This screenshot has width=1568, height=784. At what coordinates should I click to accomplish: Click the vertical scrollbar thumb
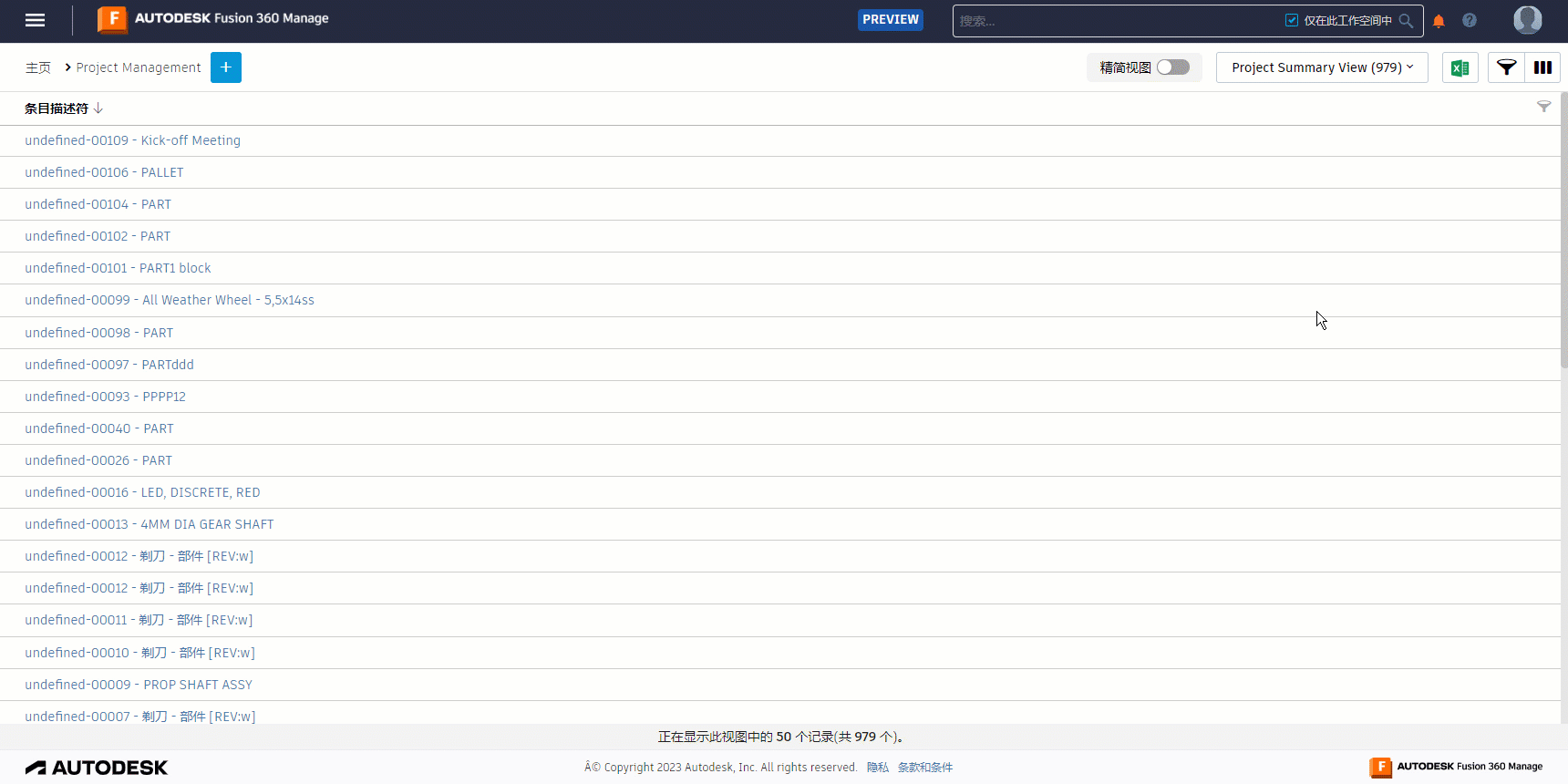(x=1563, y=230)
